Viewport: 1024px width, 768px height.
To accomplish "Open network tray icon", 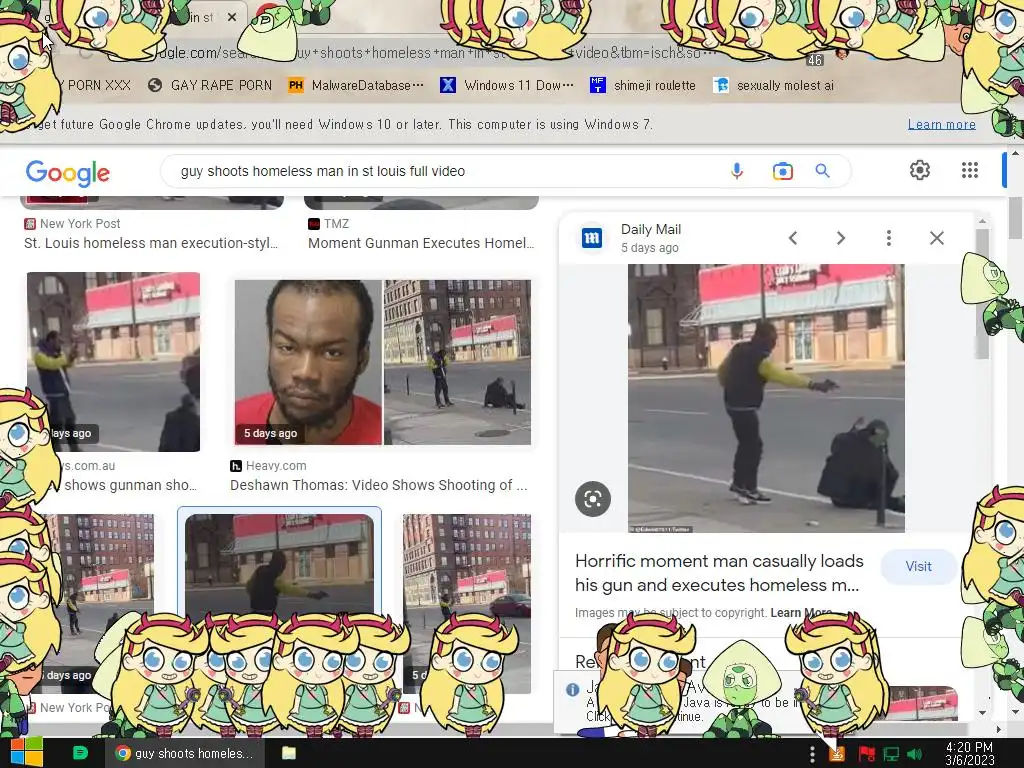I will click(x=891, y=754).
